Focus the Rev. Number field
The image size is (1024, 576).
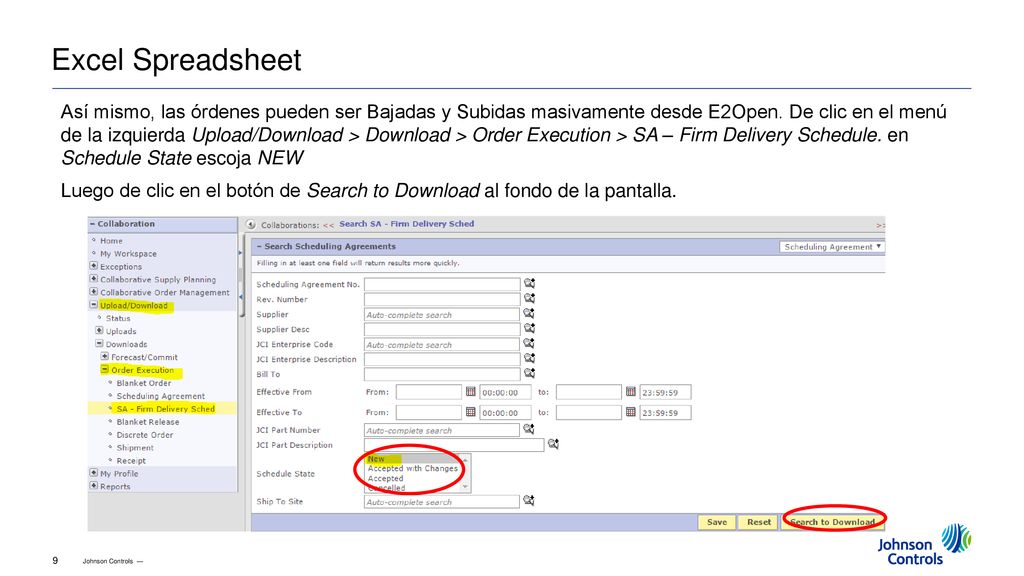[x=442, y=299]
